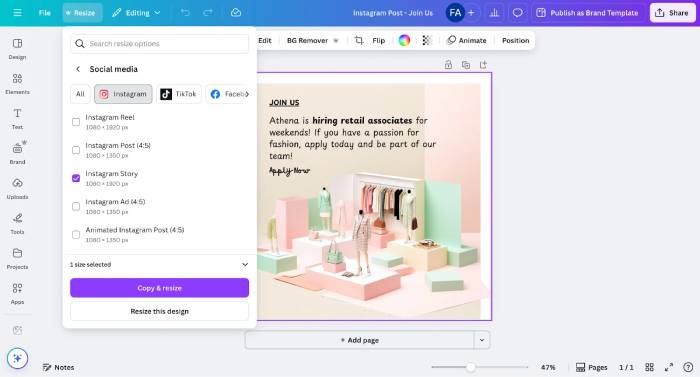Select the Text tool in sidebar
The width and height of the screenshot is (700, 377).
click(x=17, y=118)
